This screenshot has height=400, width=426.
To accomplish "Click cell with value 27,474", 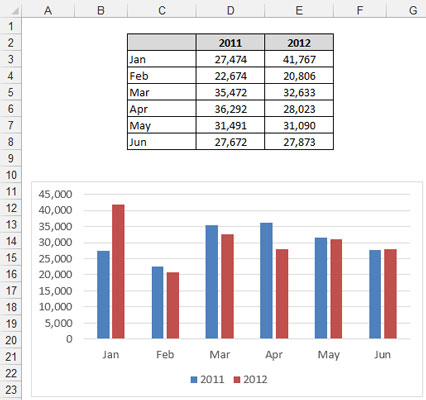I will [230, 59].
